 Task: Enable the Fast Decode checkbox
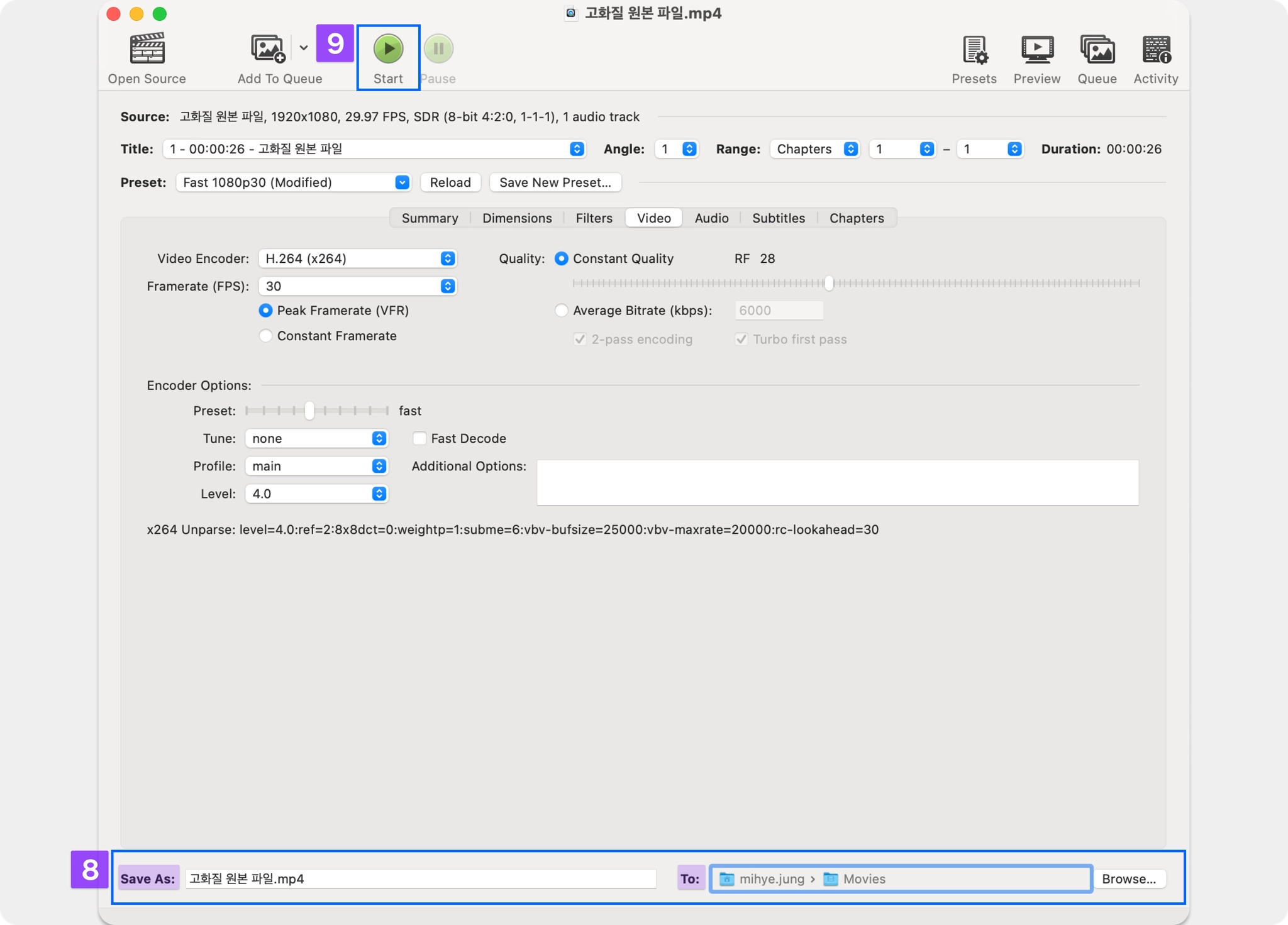click(419, 438)
